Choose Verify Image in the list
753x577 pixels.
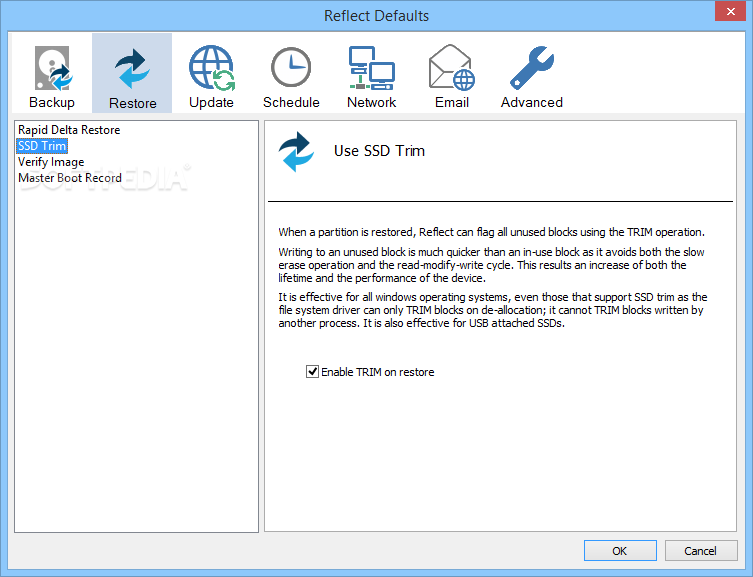(x=51, y=162)
